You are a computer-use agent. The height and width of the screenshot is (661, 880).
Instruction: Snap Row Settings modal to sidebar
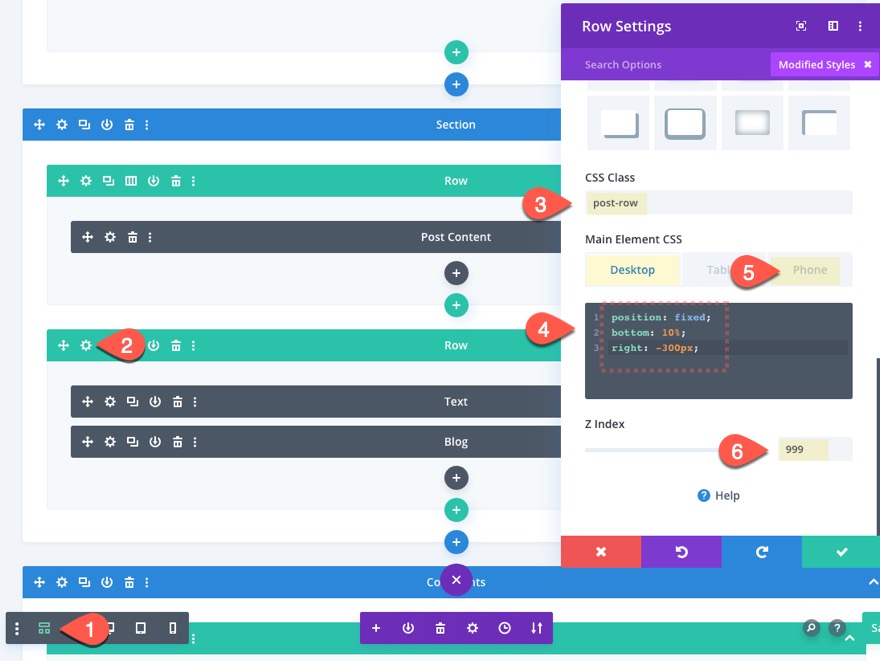(x=833, y=26)
